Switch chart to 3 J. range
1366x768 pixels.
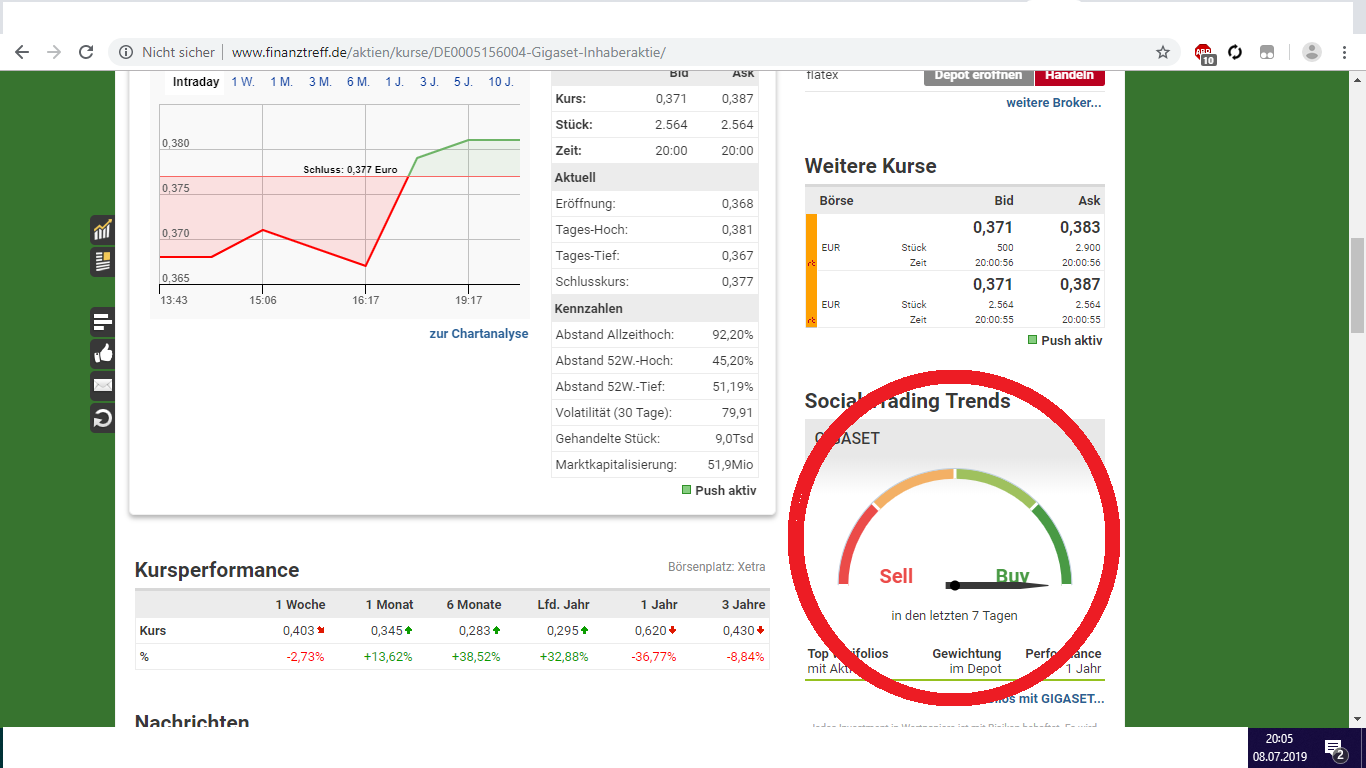tap(429, 82)
